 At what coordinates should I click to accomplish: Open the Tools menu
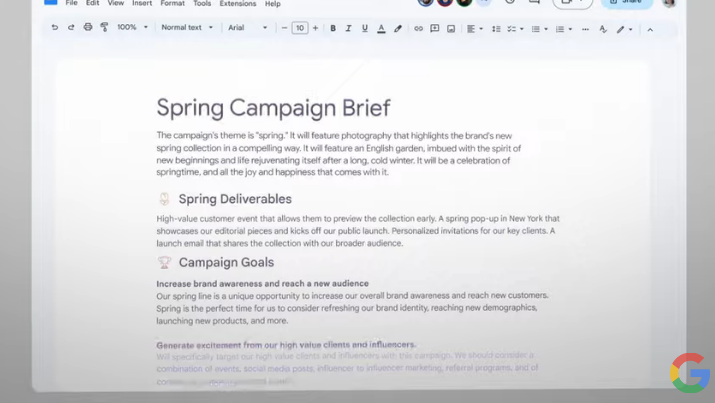point(202,3)
